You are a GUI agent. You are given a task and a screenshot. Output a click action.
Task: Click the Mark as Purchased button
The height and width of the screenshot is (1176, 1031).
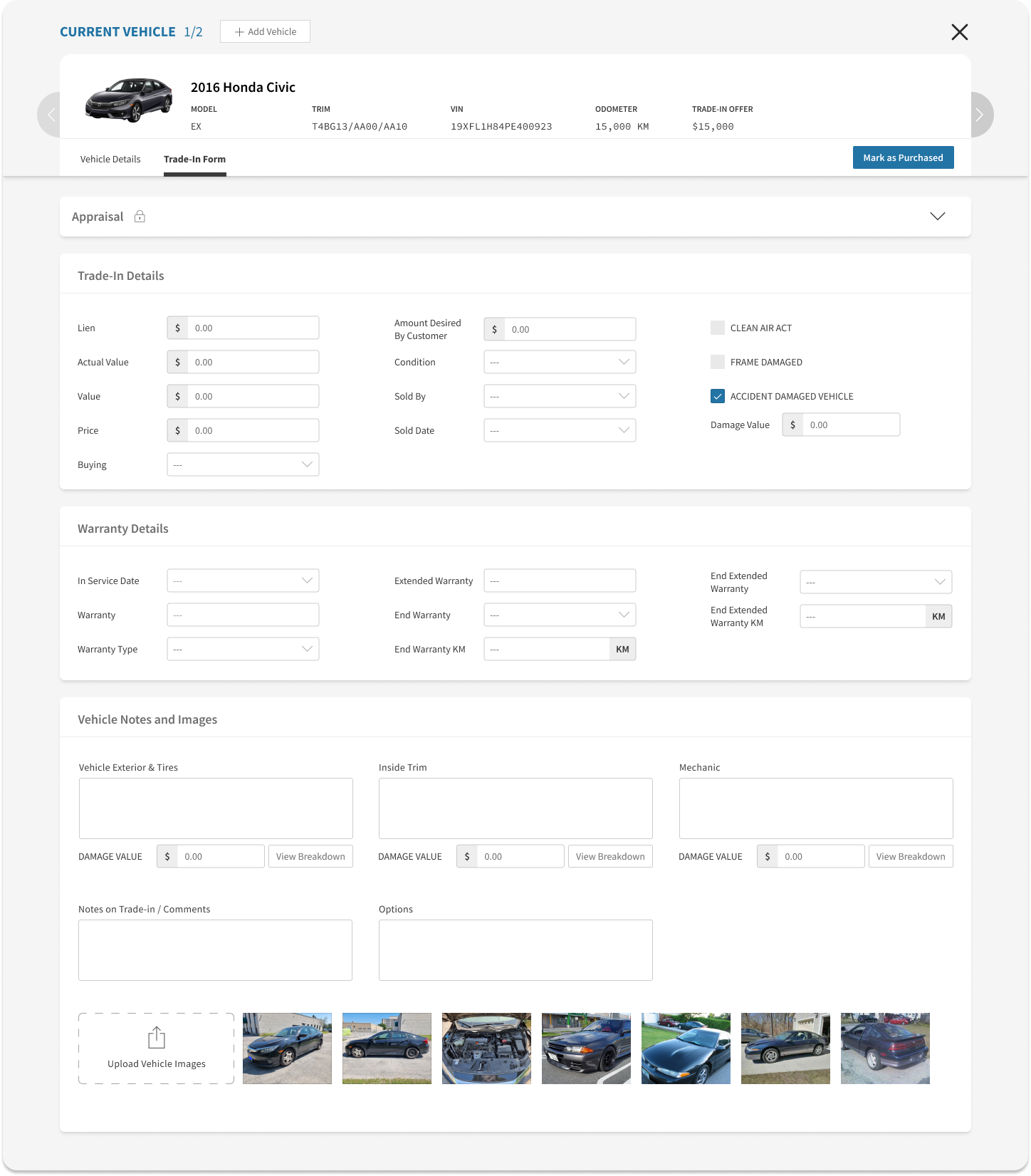click(903, 157)
